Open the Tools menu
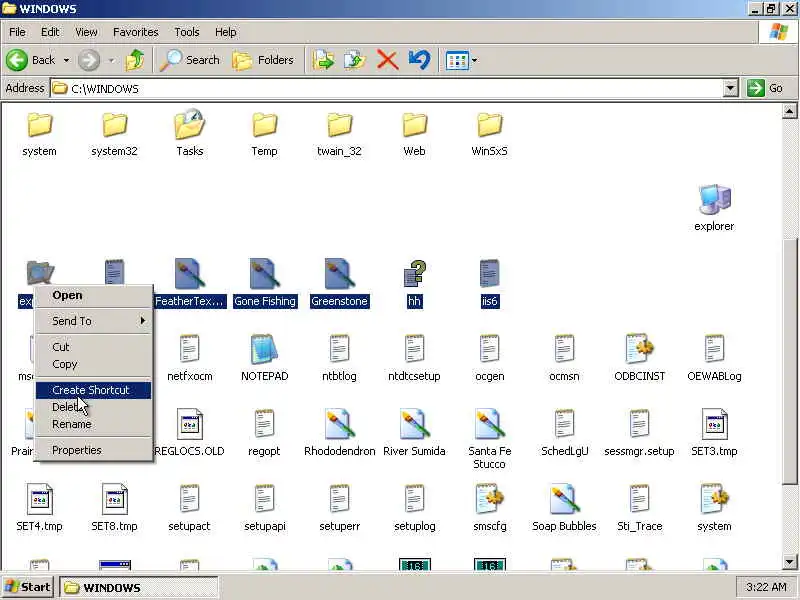 pyautogui.click(x=187, y=32)
